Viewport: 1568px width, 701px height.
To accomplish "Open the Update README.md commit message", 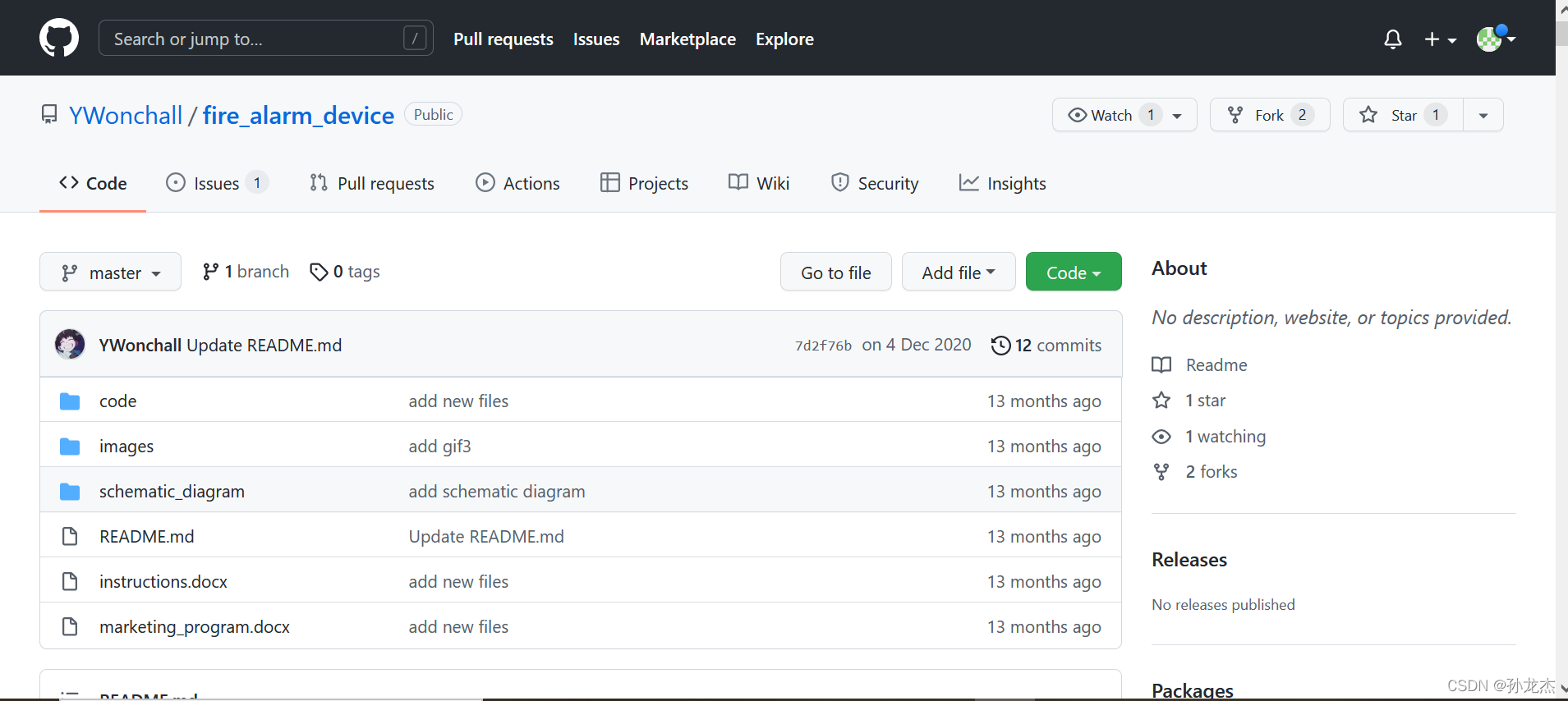I will click(264, 346).
